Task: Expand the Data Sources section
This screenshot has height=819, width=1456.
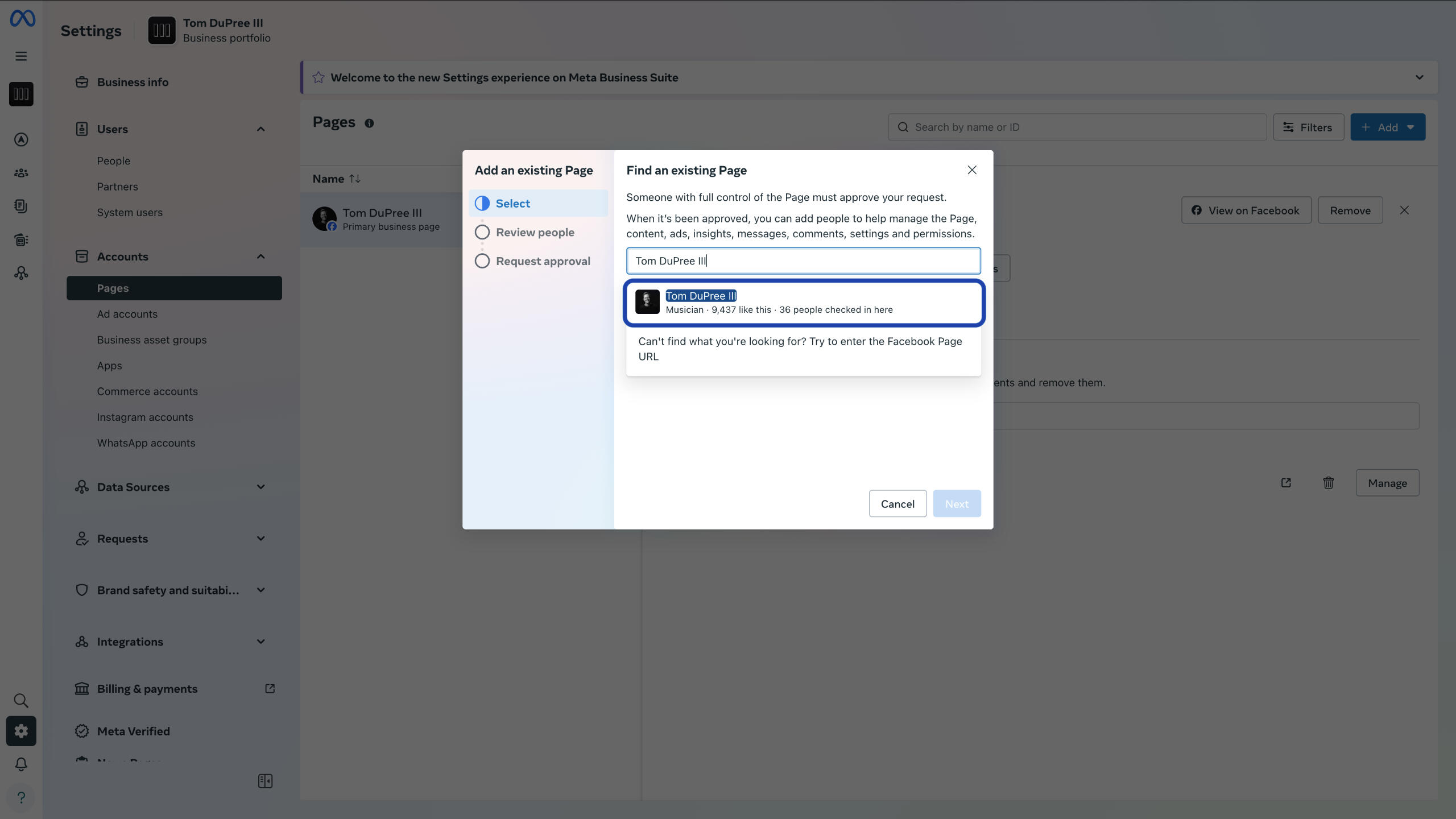Action: tap(260, 487)
